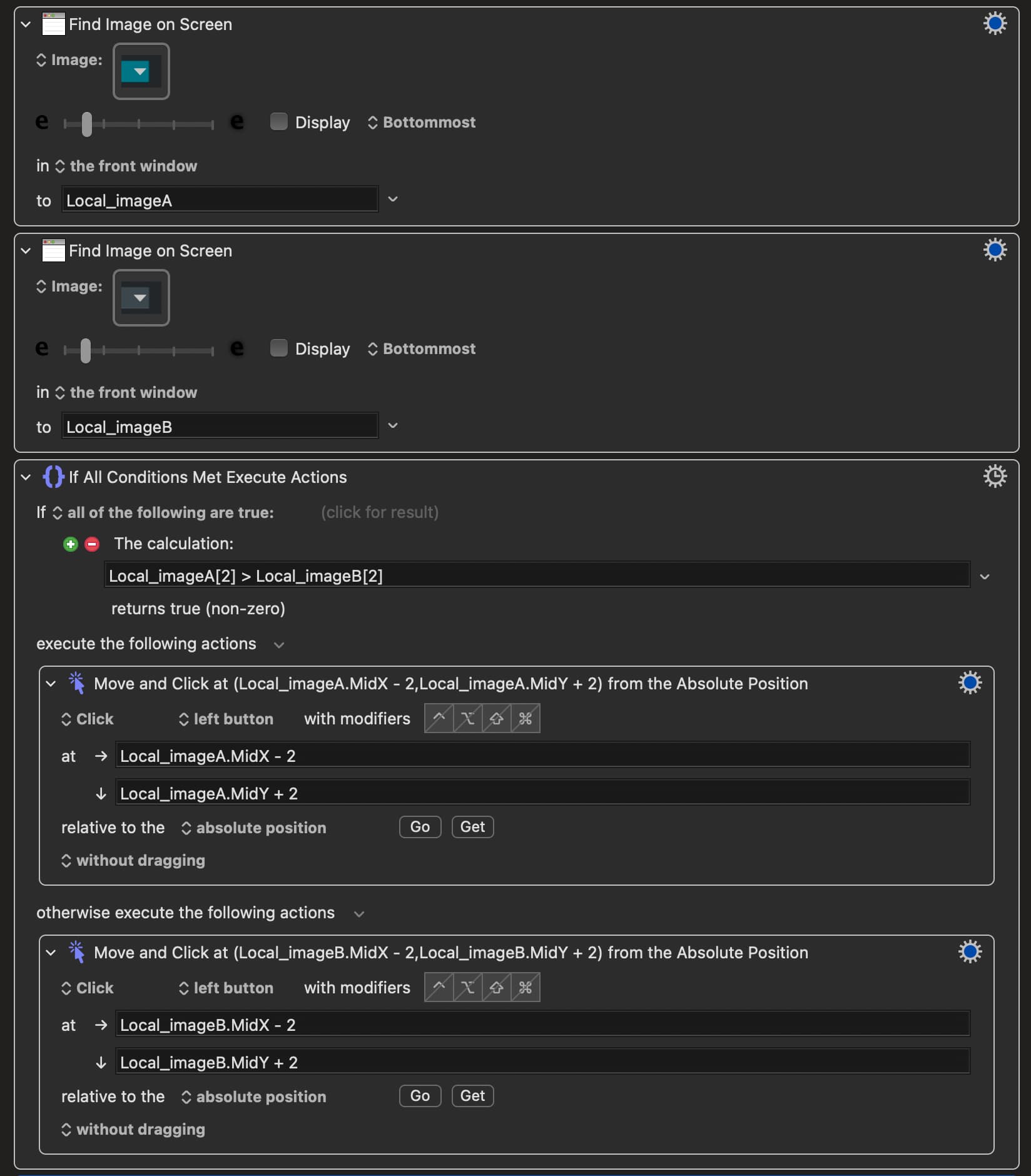Click the teal image well thumbnail

(141, 71)
